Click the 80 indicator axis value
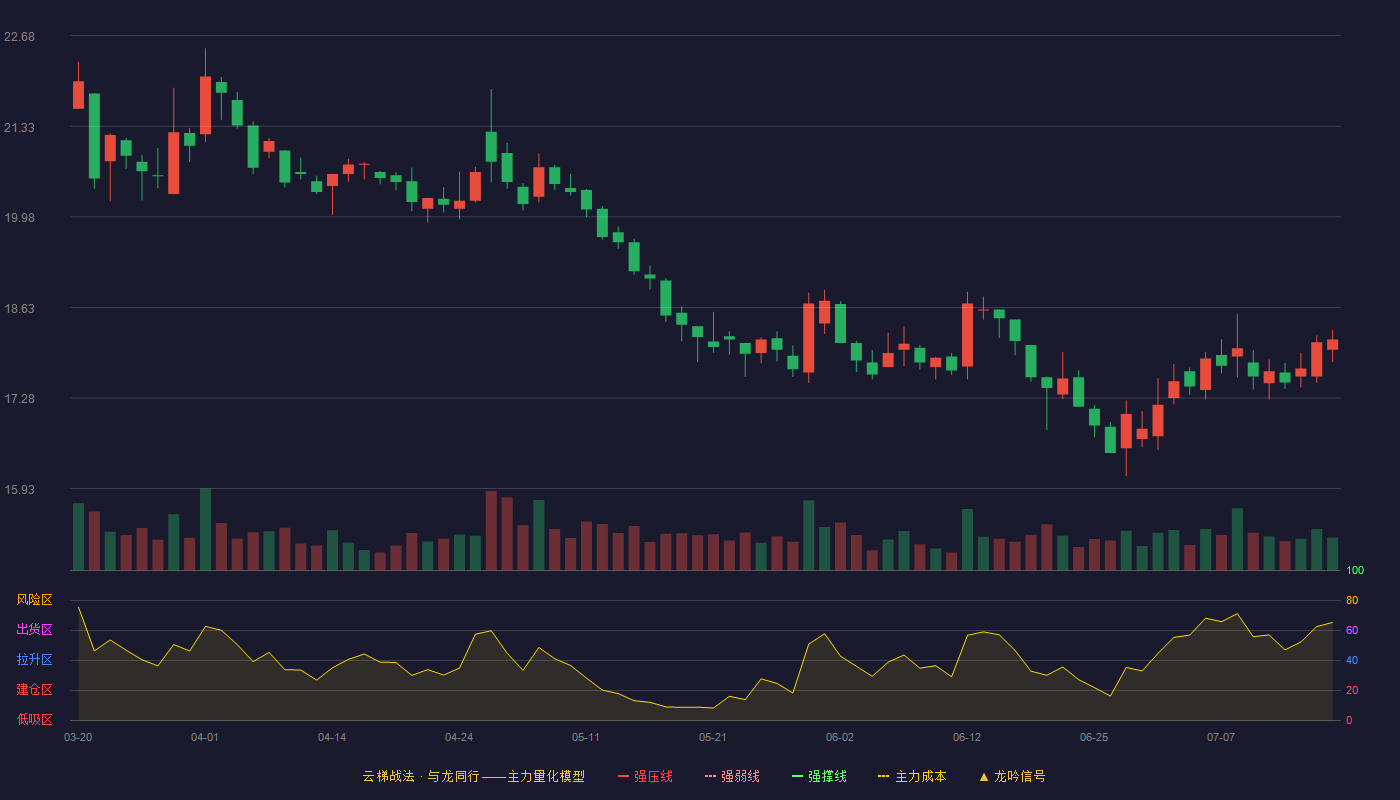This screenshot has width=1400, height=800. click(1352, 600)
